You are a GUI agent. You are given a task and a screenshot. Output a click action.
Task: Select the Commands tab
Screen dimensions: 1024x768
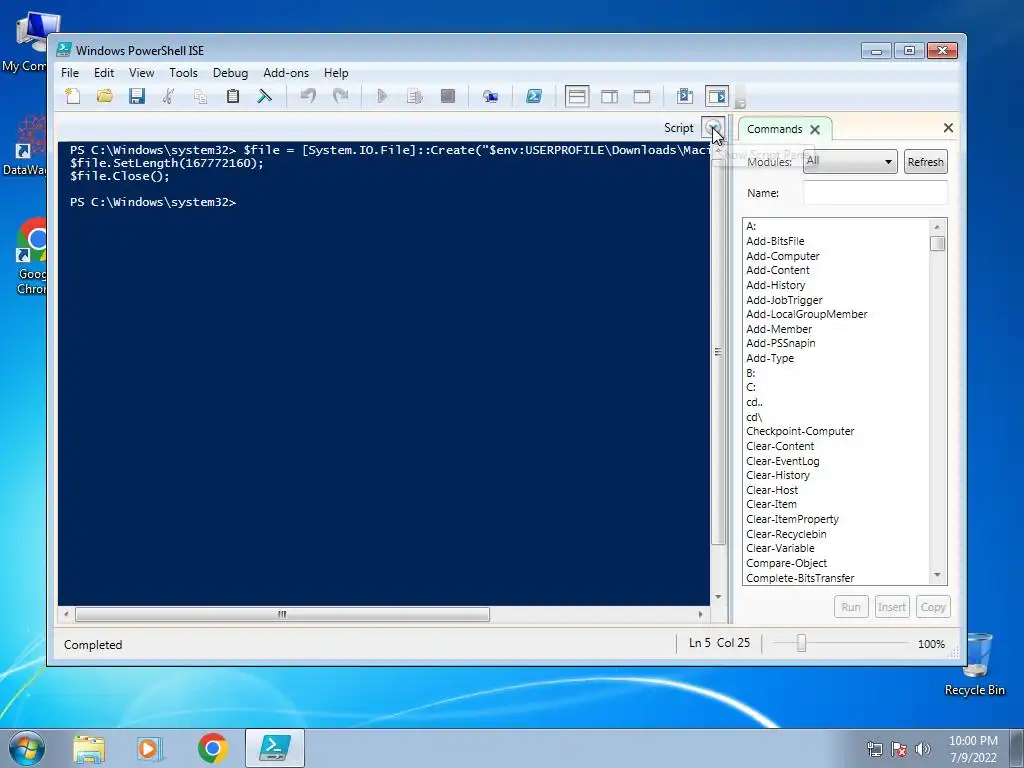[x=775, y=129]
